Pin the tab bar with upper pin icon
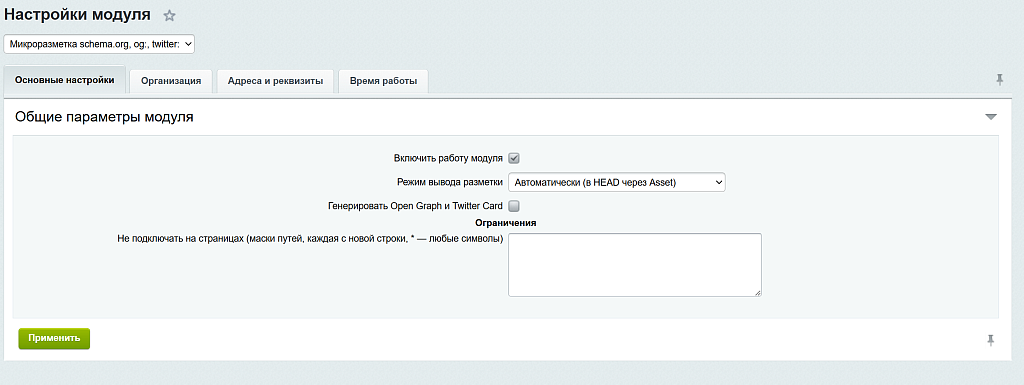Image resolution: width=1024 pixels, height=385 pixels. coord(999,80)
